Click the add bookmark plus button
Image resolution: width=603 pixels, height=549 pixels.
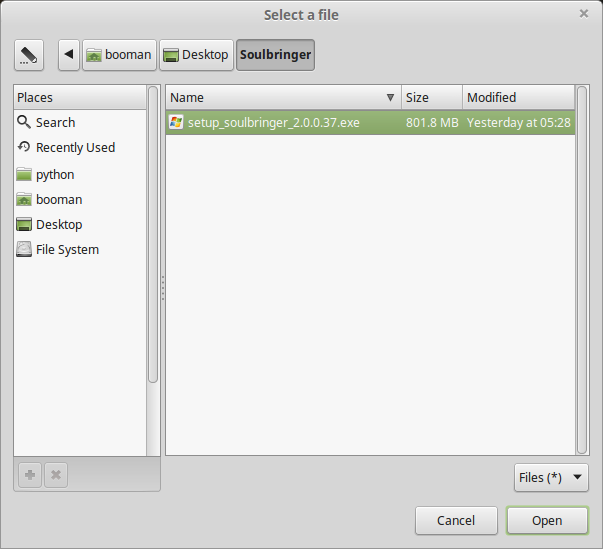[30, 475]
